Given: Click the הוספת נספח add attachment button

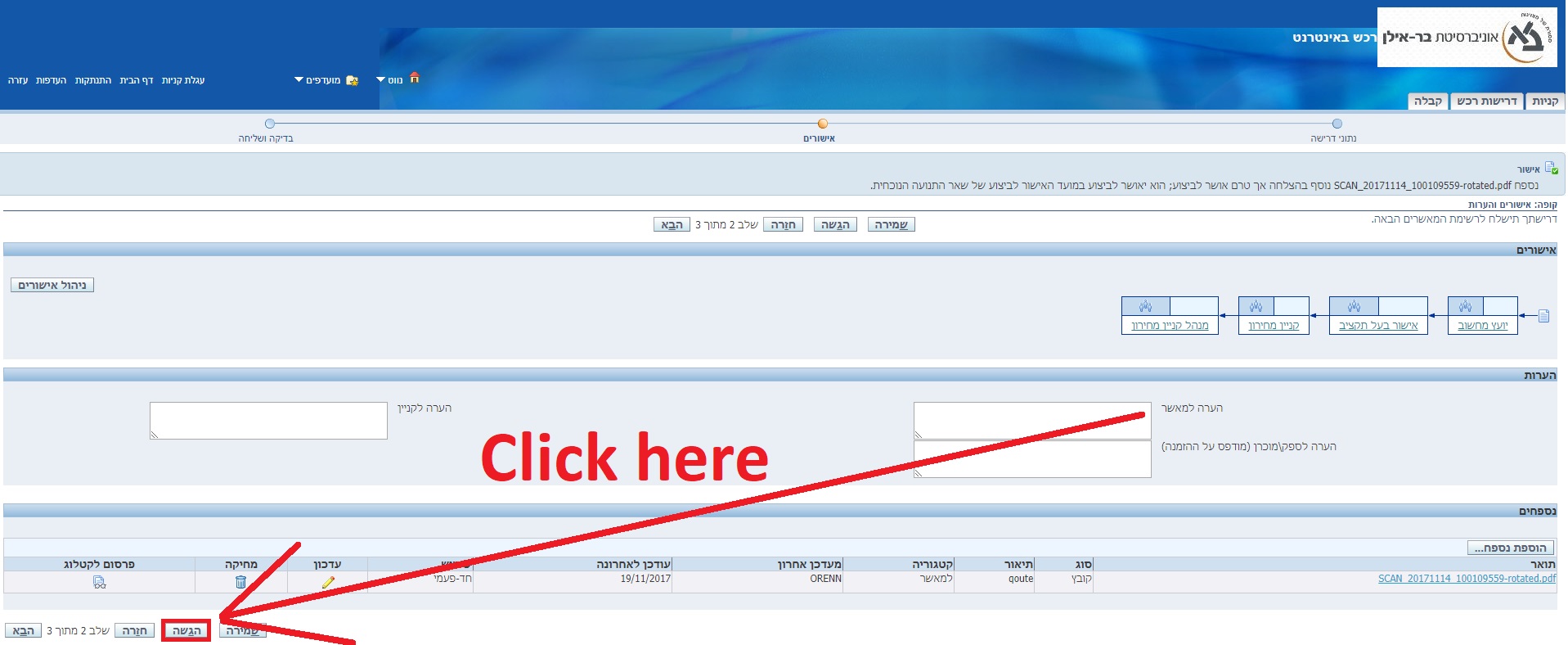Looking at the screenshot, I should pos(1510,548).
